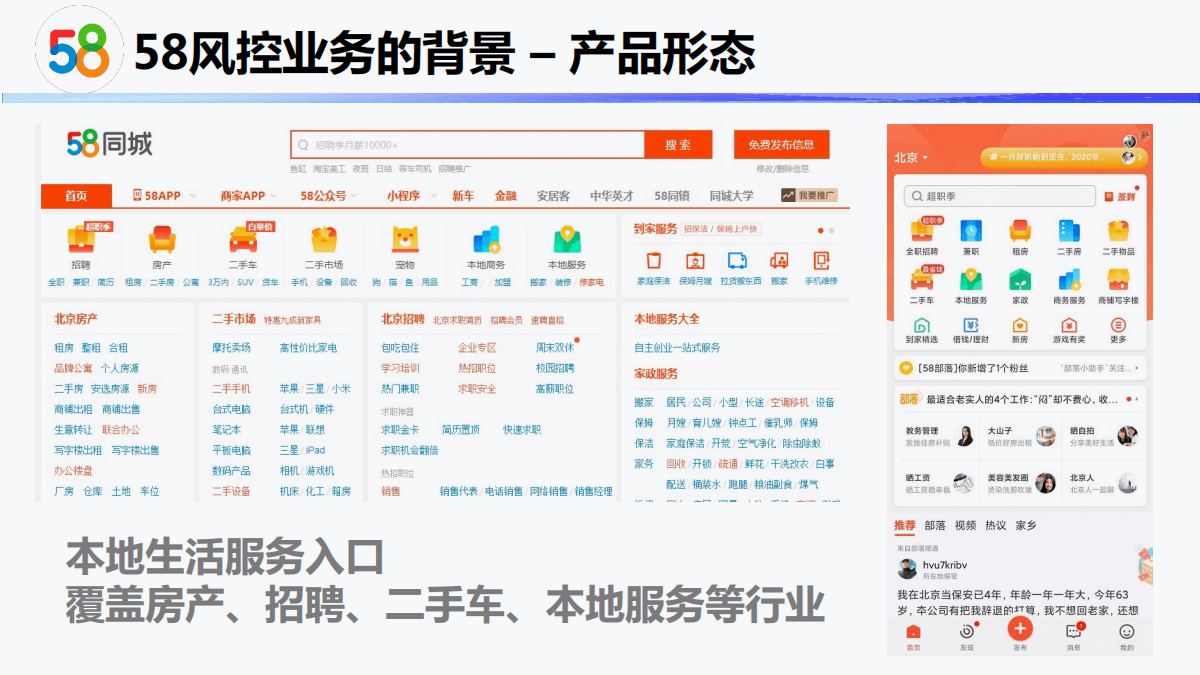The height and width of the screenshot is (675, 1200).
Task: Open the 同城大学 nav item
Action: click(732, 196)
